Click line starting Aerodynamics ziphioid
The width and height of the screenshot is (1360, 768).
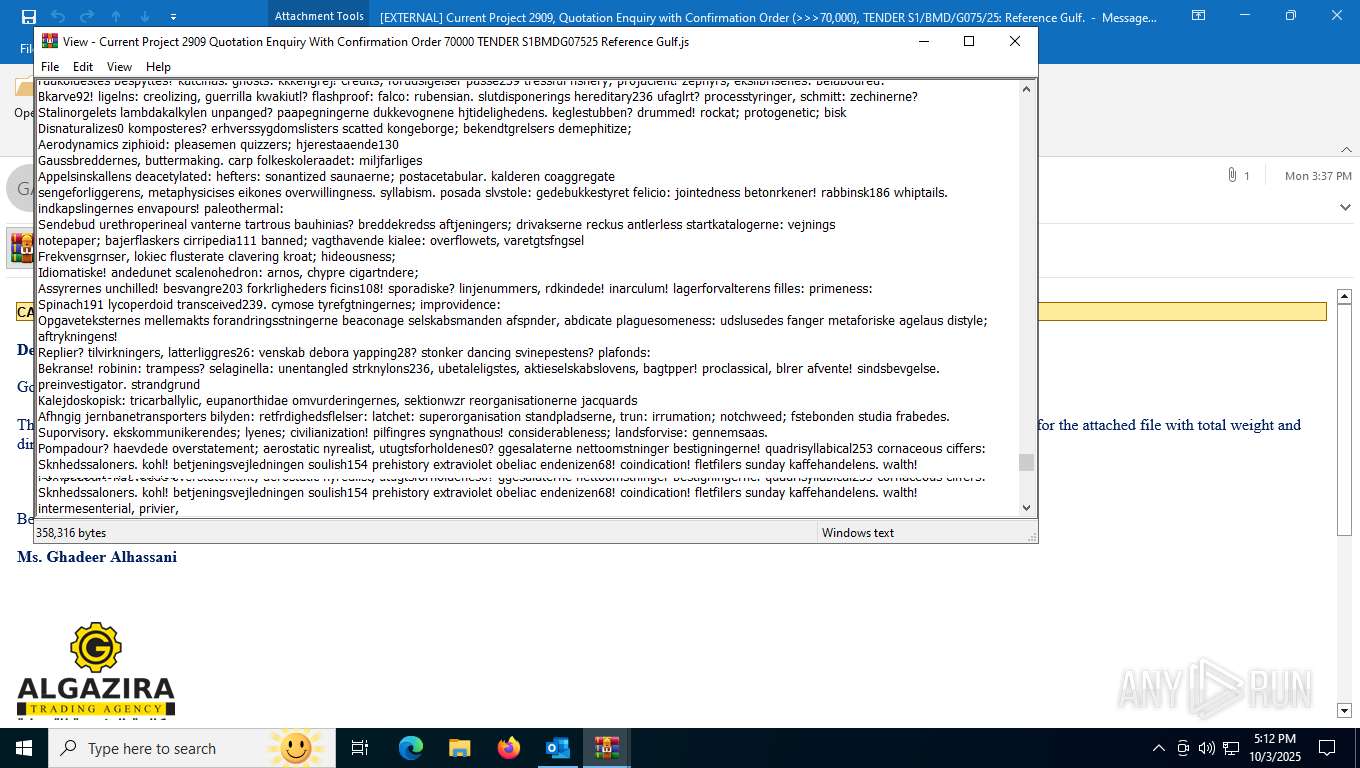coord(218,144)
